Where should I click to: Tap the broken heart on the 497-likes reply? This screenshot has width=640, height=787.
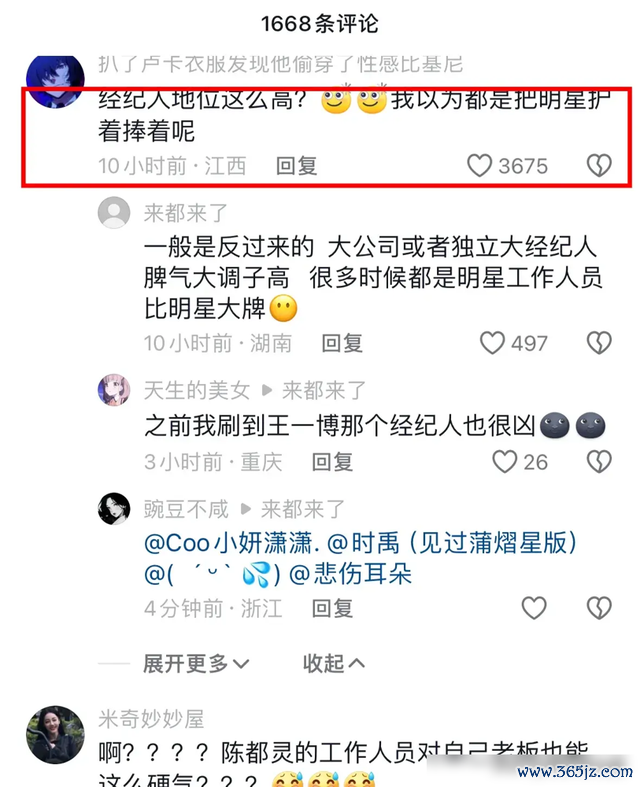coord(599,343)
